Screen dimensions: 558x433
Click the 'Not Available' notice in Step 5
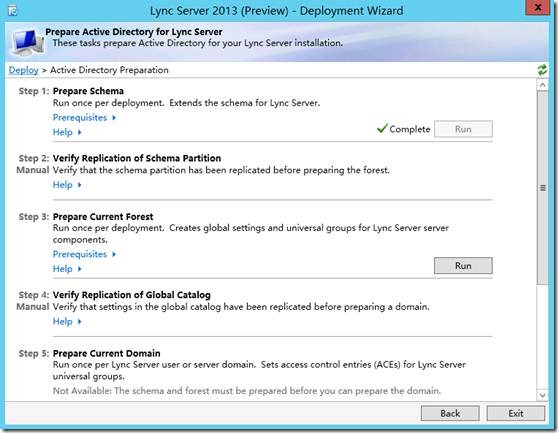coord(247,391)
